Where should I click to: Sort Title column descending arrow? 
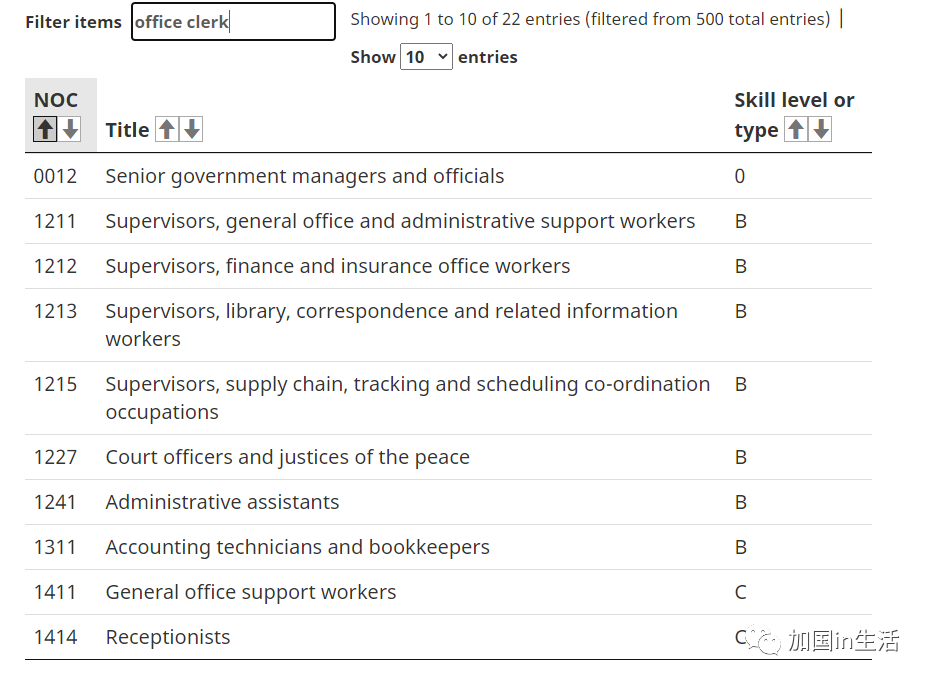coord(192,129)
